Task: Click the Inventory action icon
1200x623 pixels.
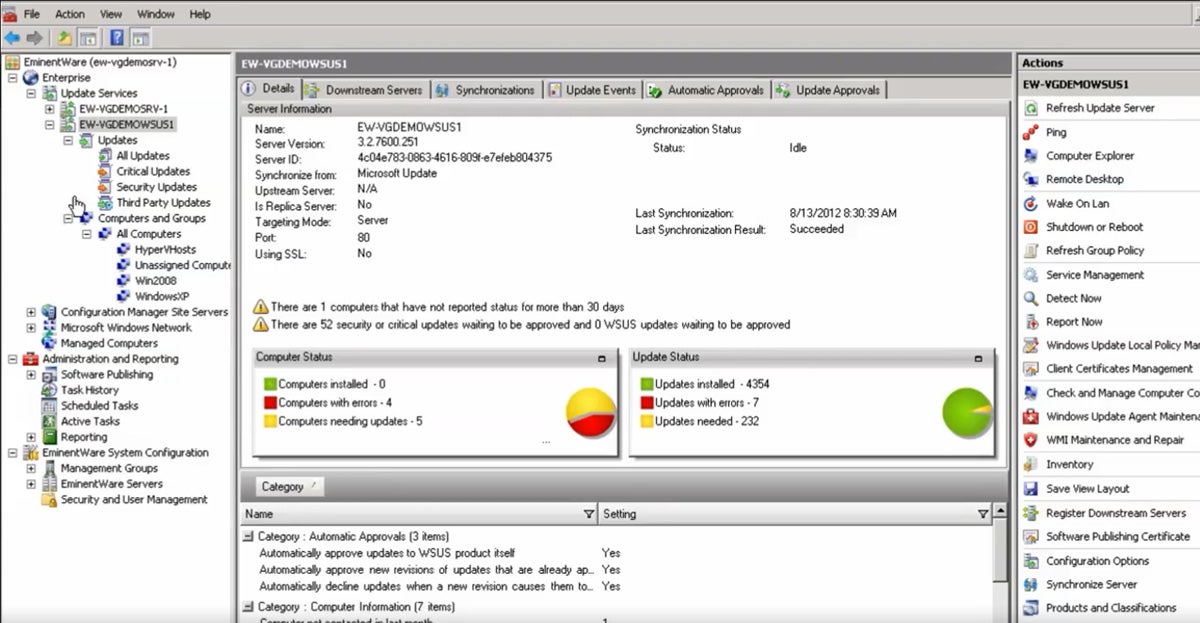Action: (1030, 464)
